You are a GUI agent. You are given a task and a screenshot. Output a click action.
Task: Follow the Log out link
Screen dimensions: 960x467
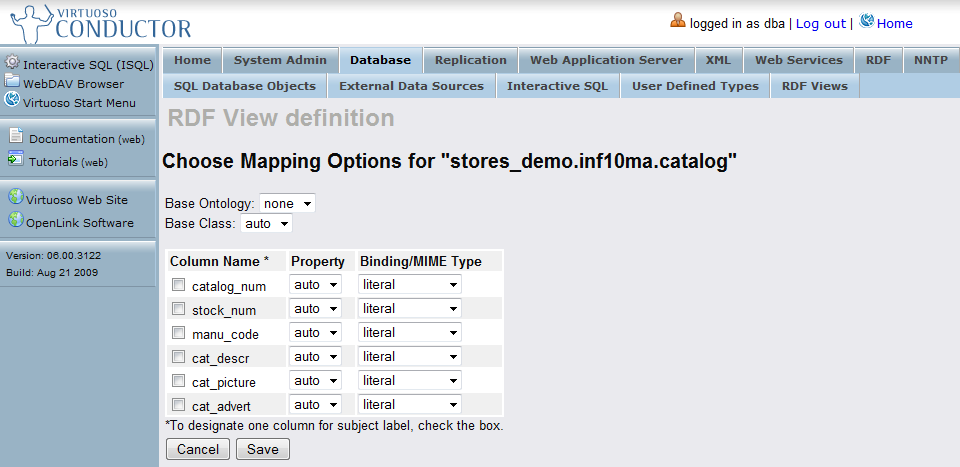[820, 23]
